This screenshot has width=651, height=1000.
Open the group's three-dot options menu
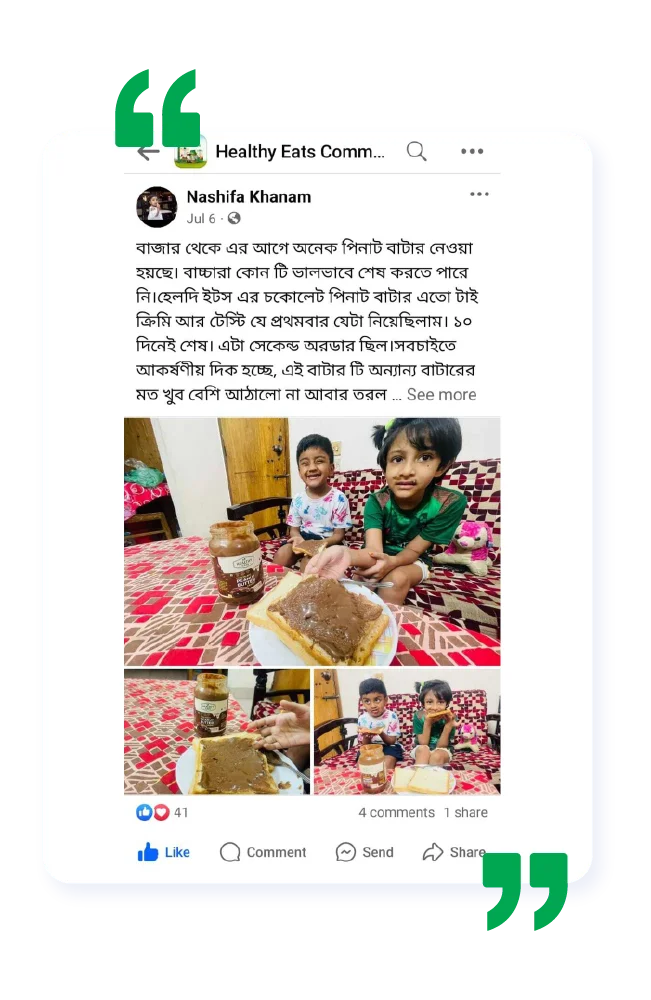[472, 151]
